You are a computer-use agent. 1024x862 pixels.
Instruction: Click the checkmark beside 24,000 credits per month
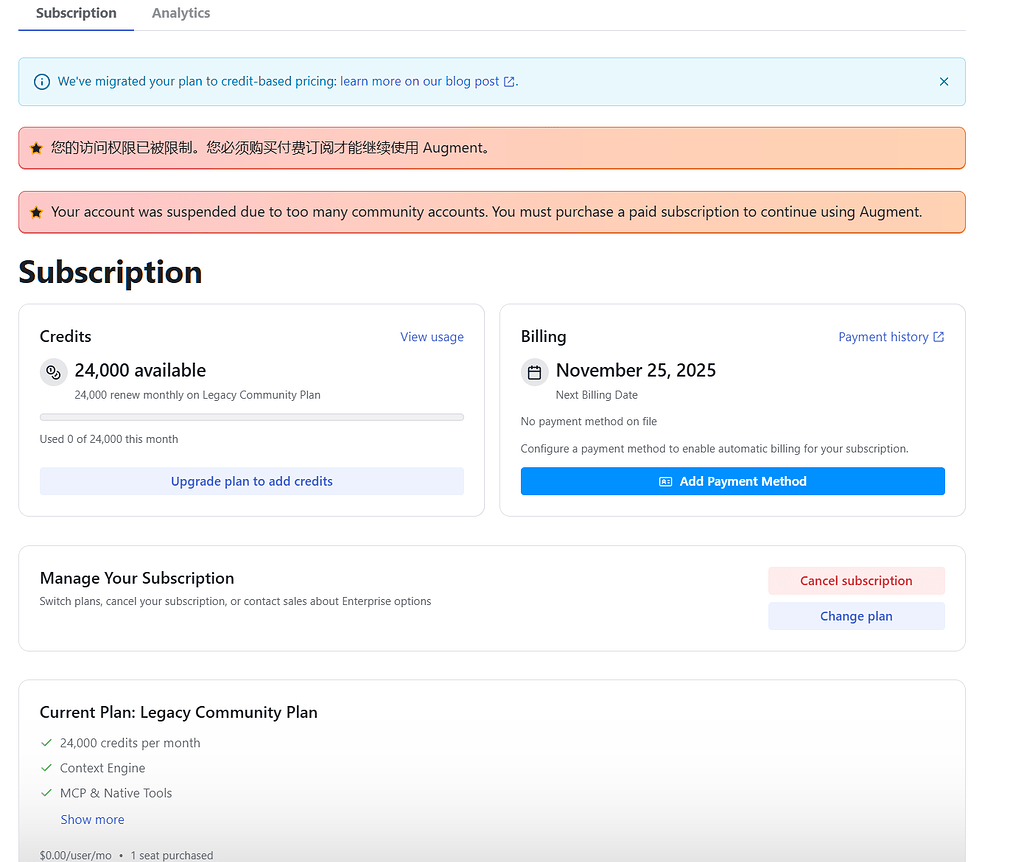46,742
